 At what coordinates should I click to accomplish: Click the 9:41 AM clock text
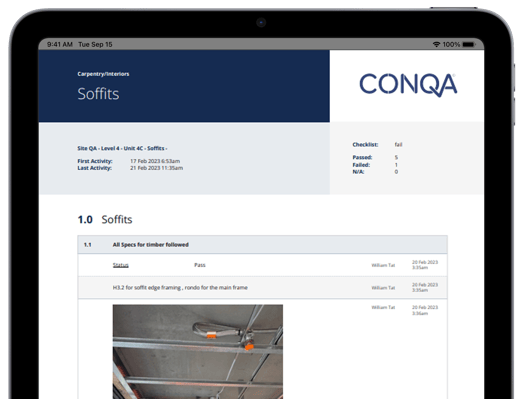(60, 44)
